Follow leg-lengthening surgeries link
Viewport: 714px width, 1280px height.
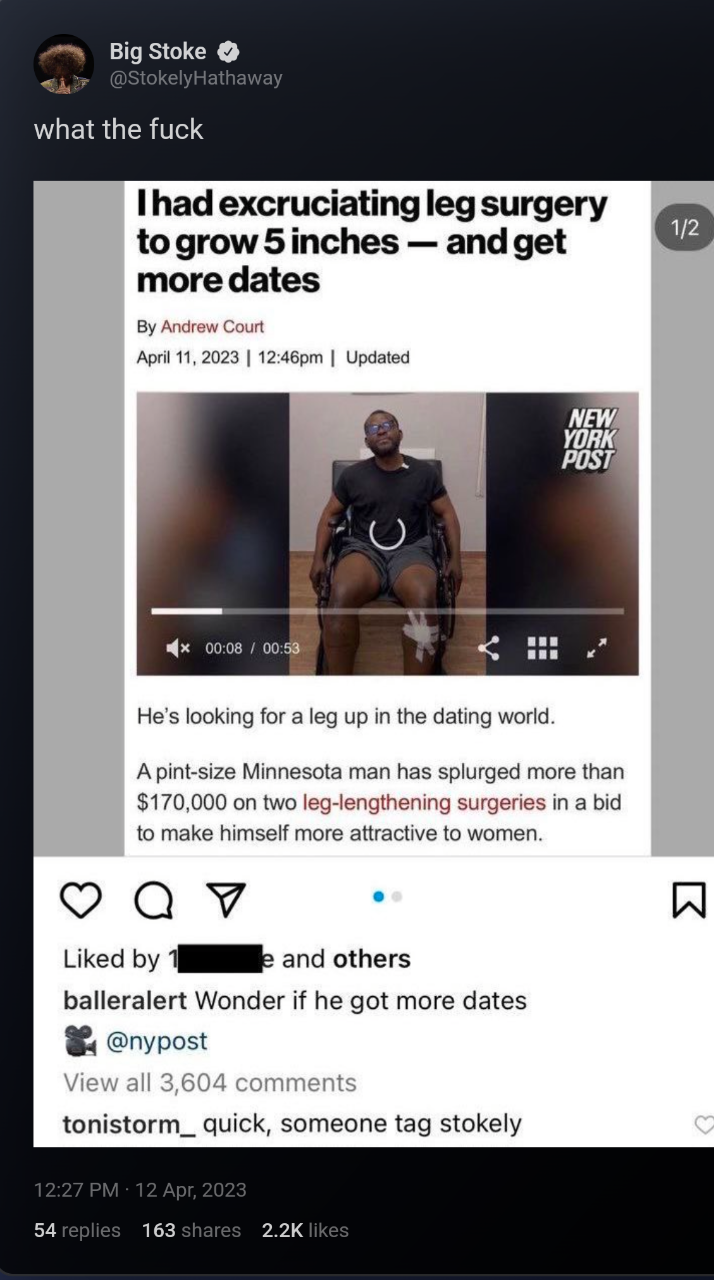click(x=424, y=802)
